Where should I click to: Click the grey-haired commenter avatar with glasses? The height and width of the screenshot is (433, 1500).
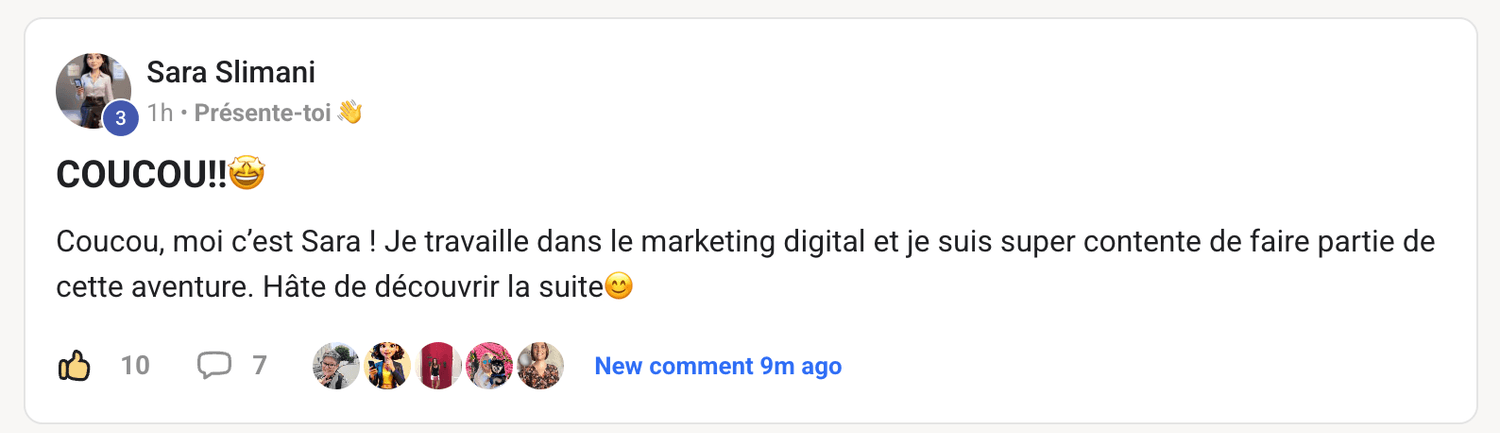336,366
